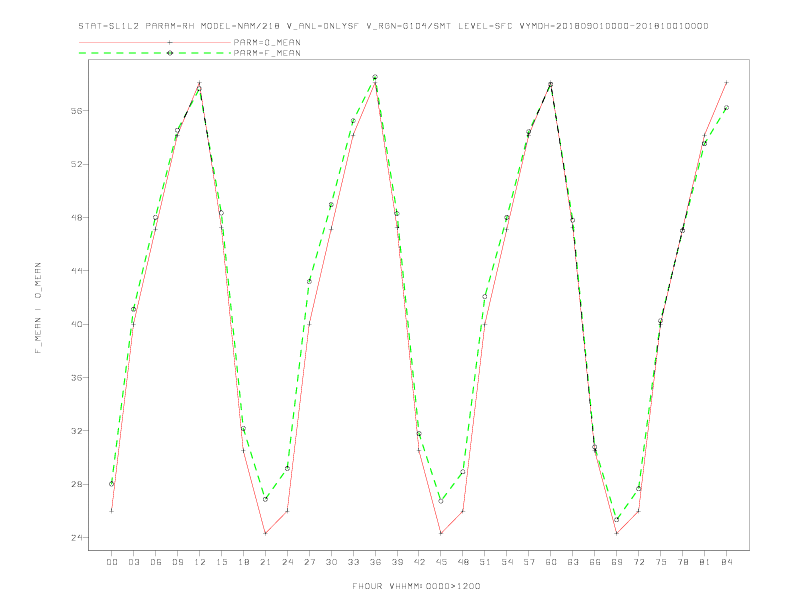Click the x-axis tick label 45

point(441,562)
